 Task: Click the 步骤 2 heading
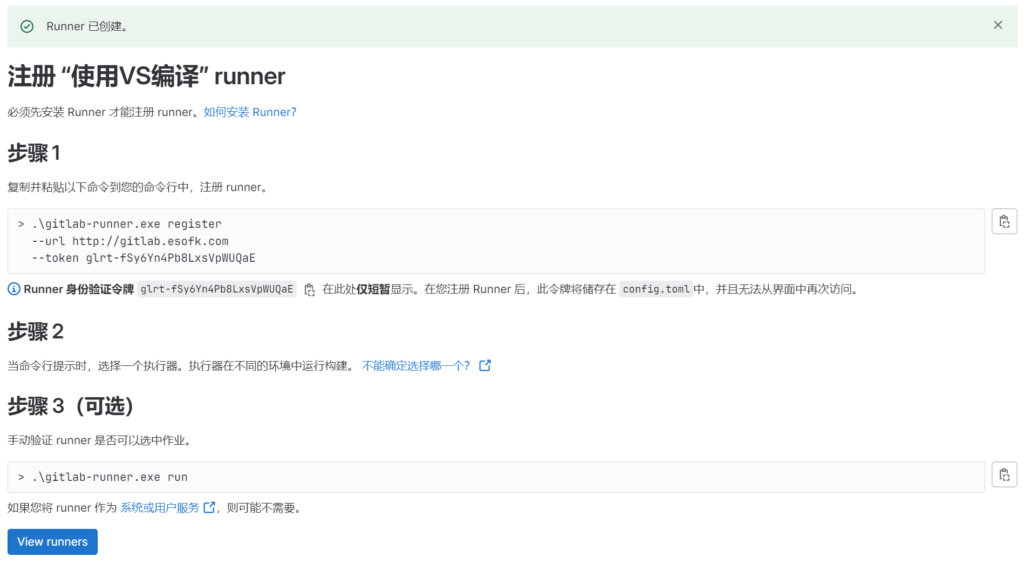(x=35, y=331)
